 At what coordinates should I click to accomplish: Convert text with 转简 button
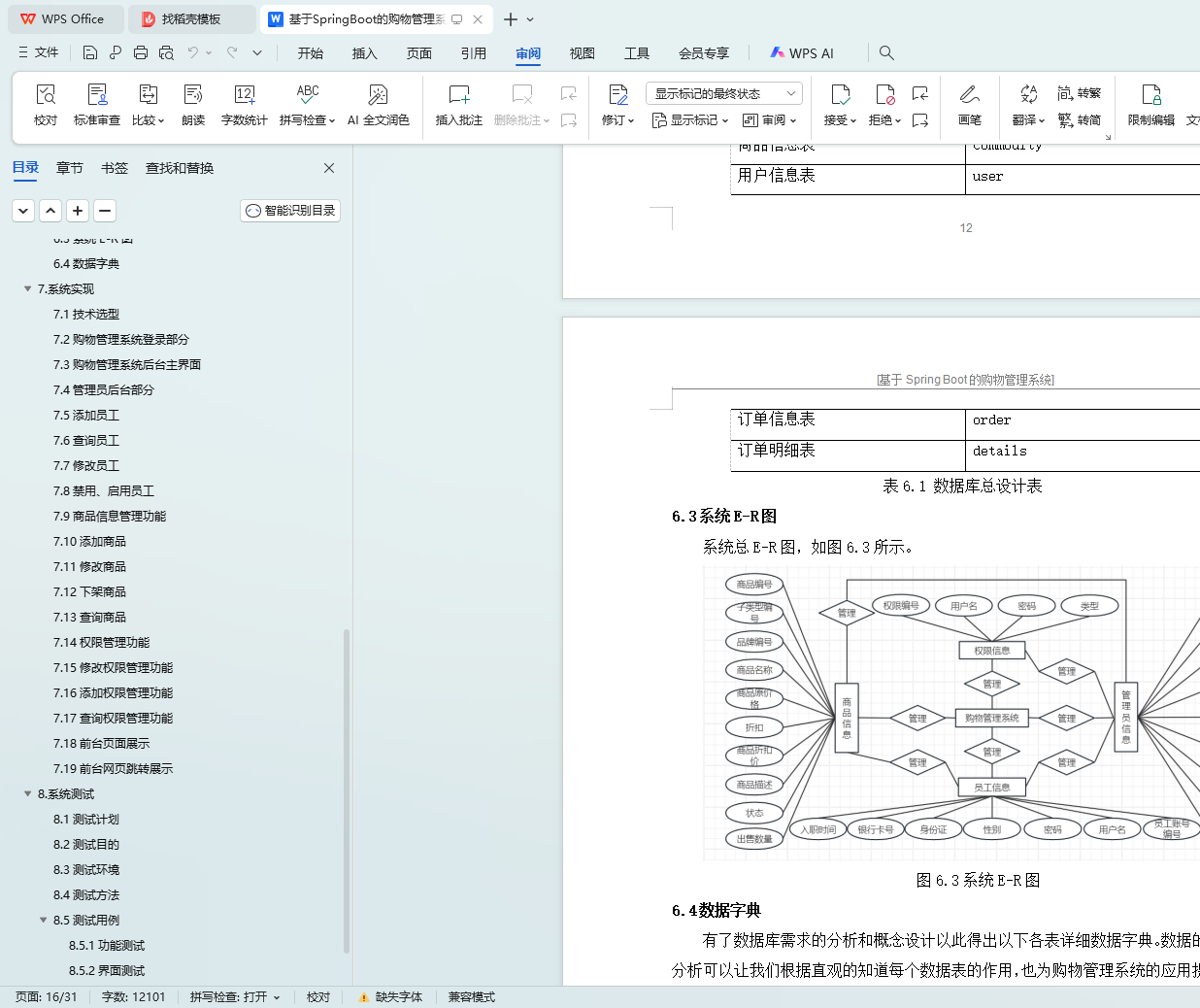(x=1080, y=120)
